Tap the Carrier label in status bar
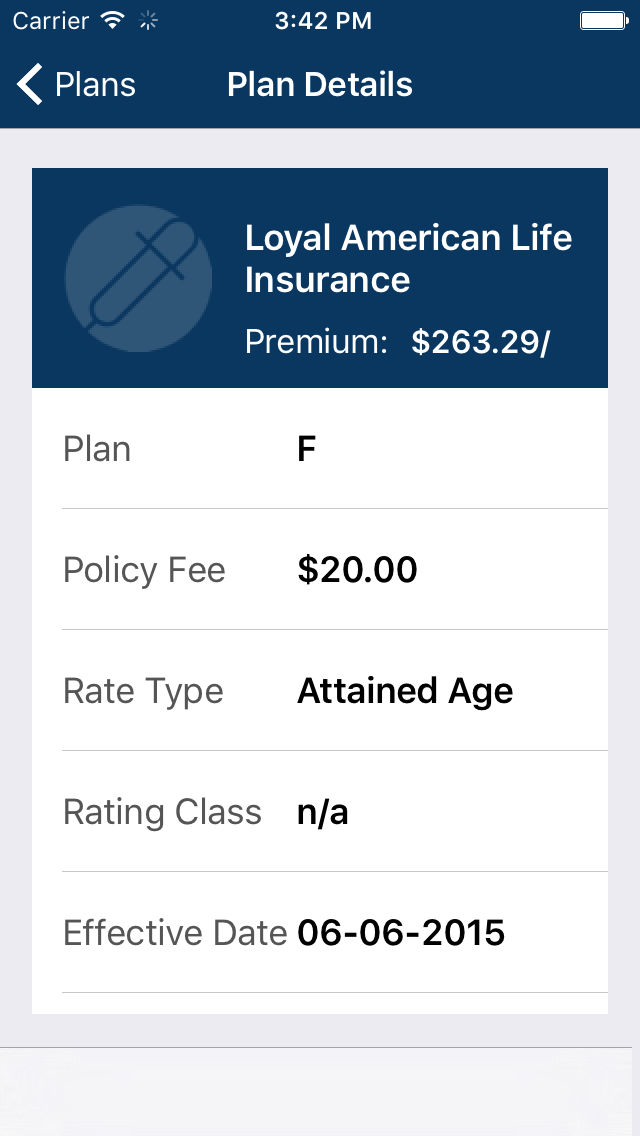Screen dimensions: 640x1136 (x=50, y=20)
